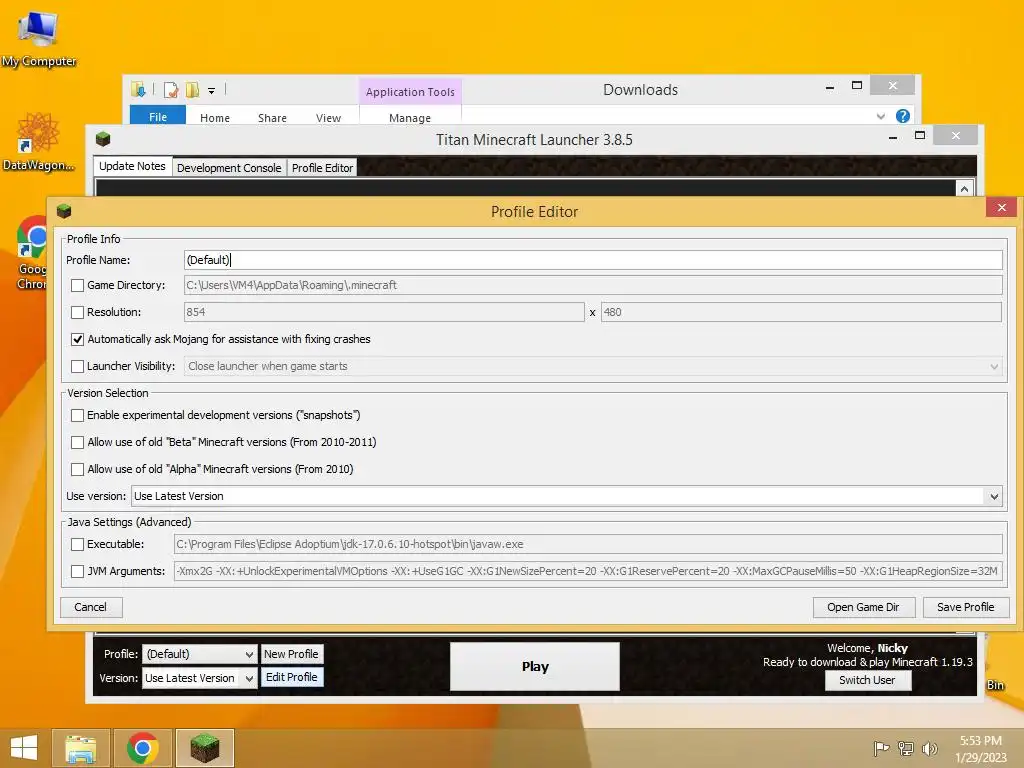Click the New Profile button
This screenshot has height=768, width=1024.
(291, 654)
